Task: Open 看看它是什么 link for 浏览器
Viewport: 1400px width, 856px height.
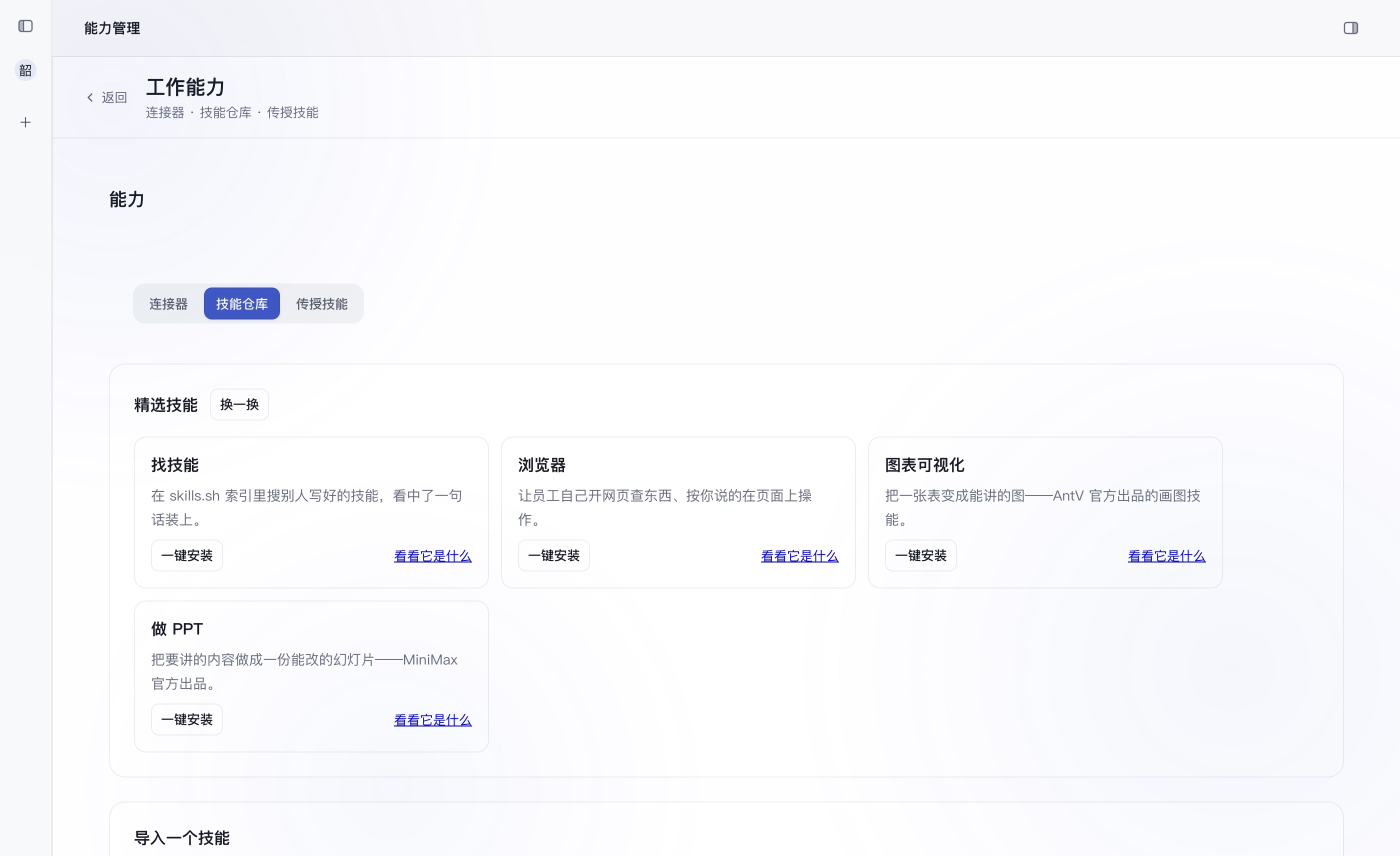Action: tap(799, 556)
